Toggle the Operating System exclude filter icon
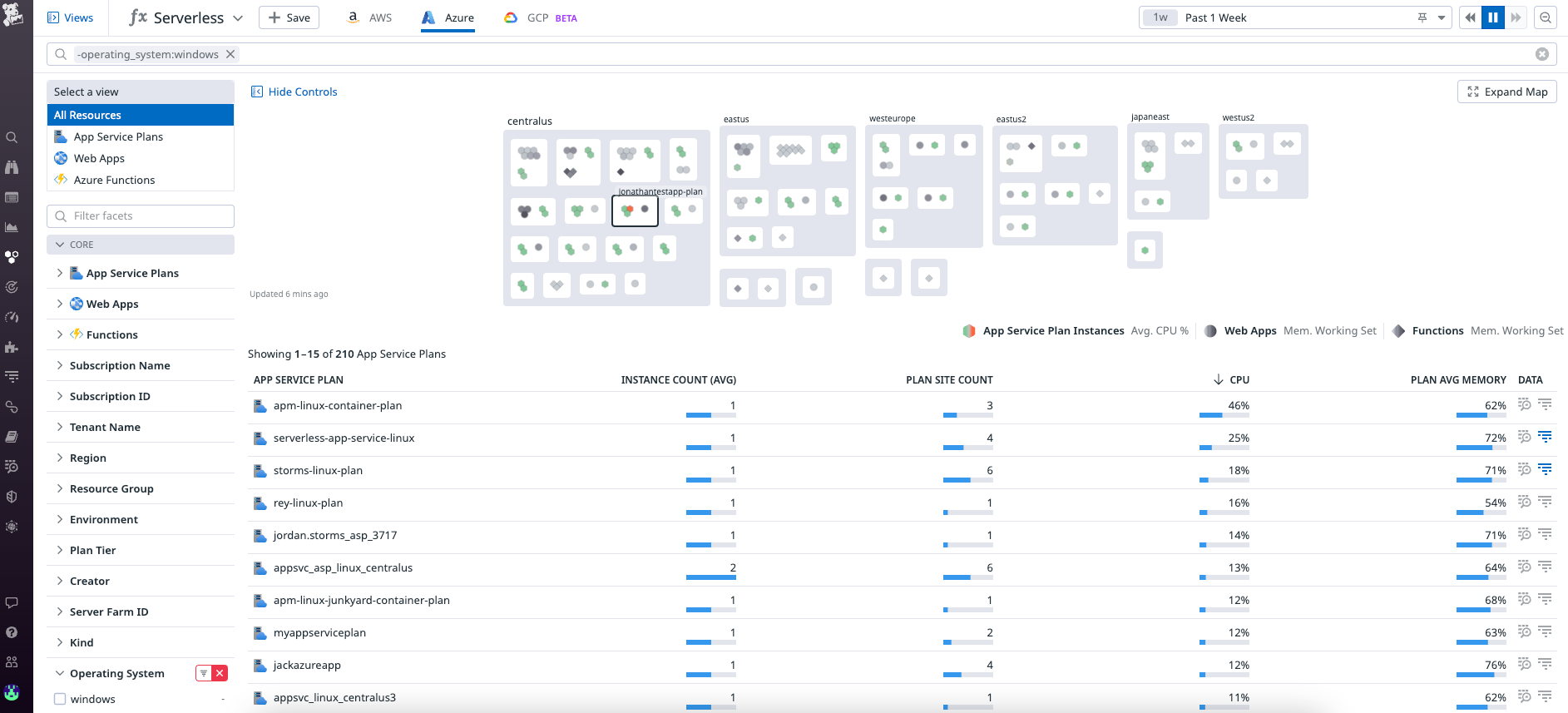1568x713 pixels. pyautogui.click(x=204, y=673)
